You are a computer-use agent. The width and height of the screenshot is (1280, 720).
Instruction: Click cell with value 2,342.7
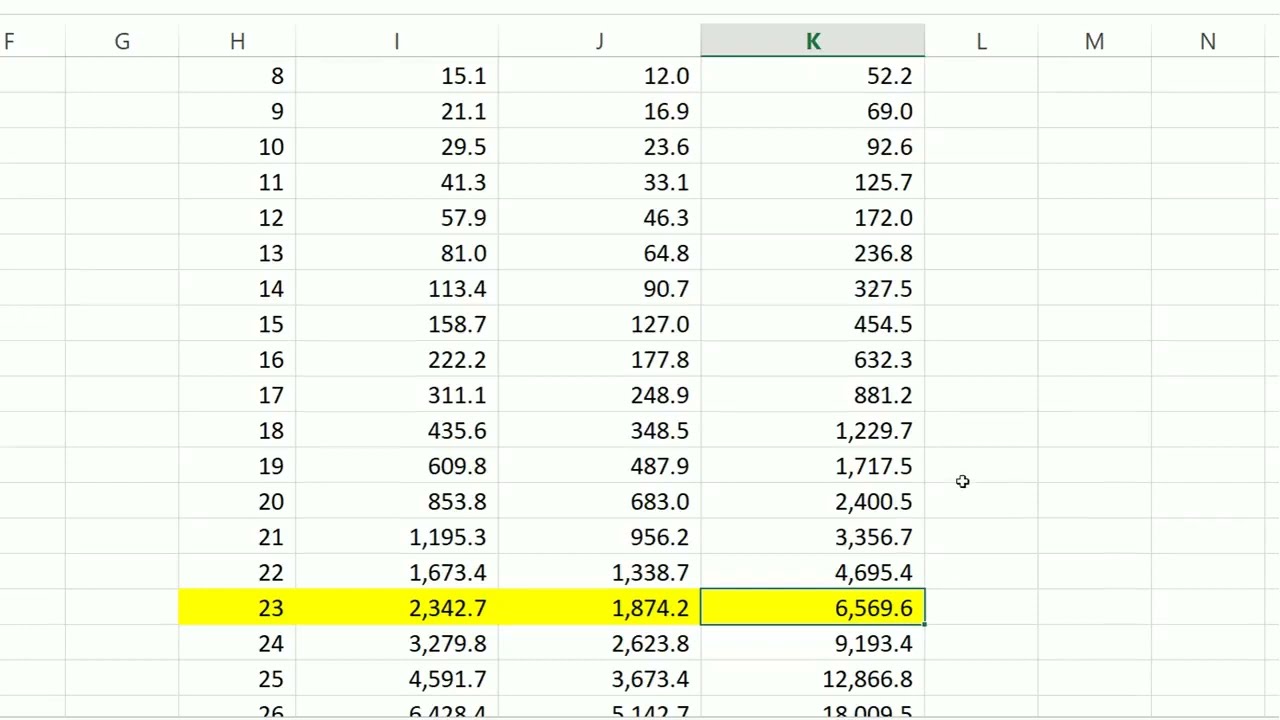[x=397, y=608]
